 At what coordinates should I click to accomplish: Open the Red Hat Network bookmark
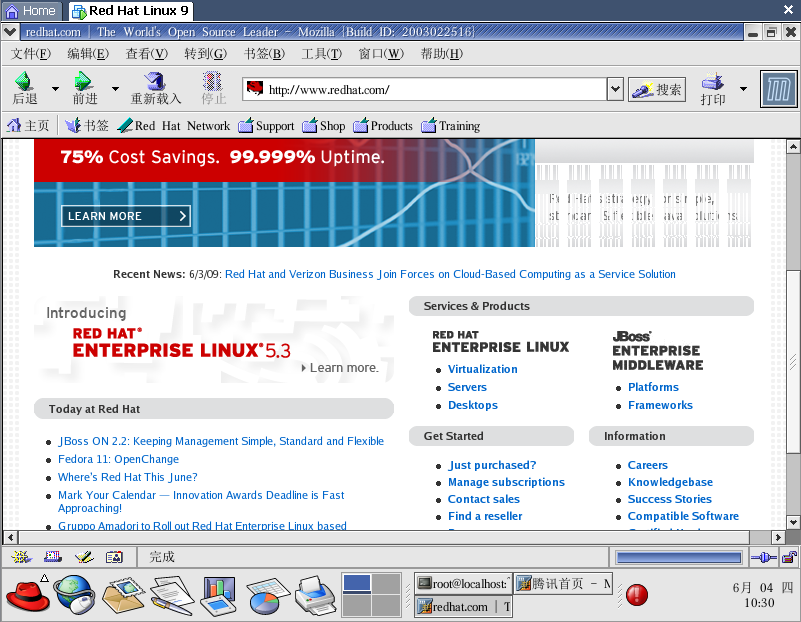174,126
